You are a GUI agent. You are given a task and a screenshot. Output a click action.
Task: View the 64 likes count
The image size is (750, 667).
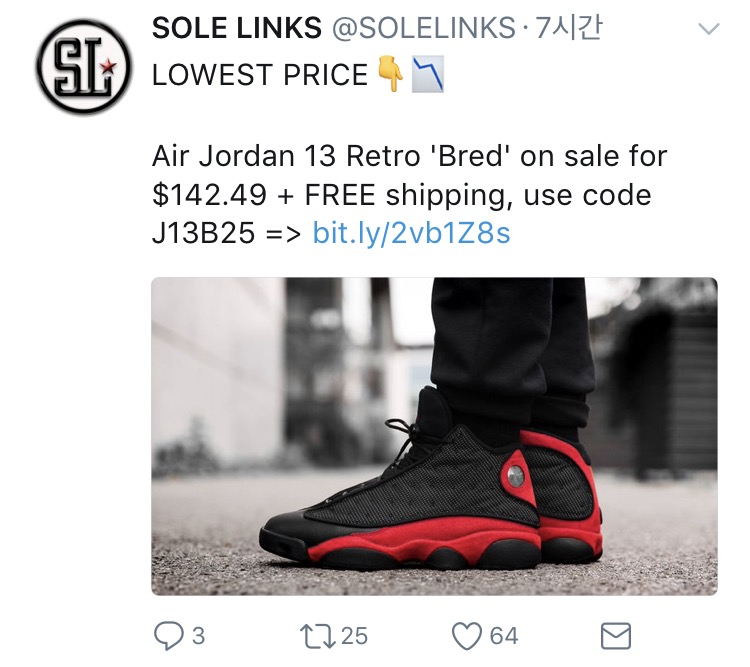(x=504, y=636)
